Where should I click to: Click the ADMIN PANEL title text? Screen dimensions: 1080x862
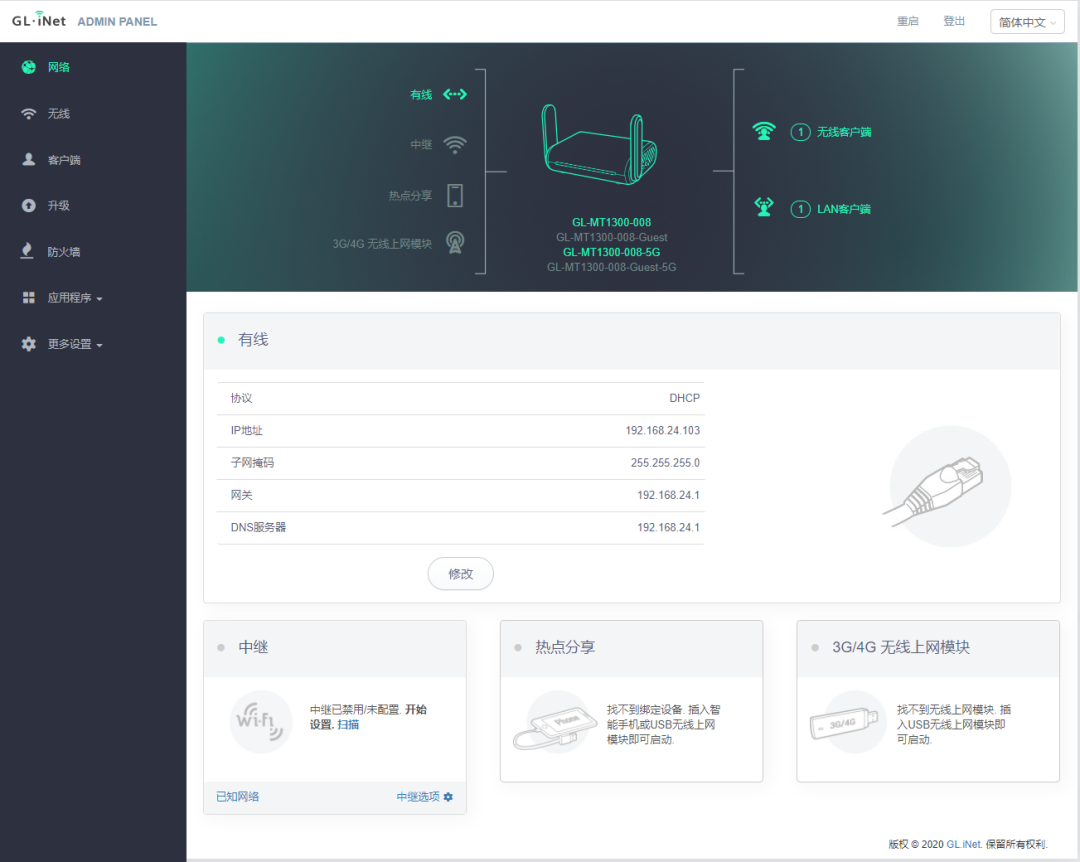117,22
